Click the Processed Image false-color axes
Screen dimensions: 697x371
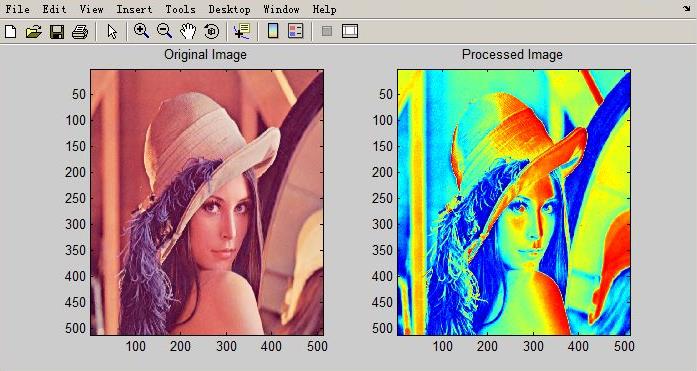pyautogui.click(x=514, y=202)
